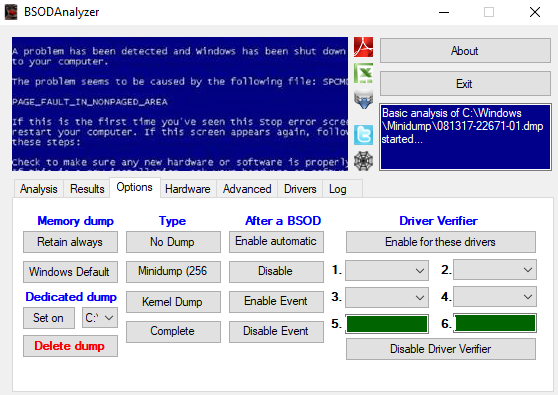Click Disable under After a BSOD
Image resolution: width=558 pixels, height=395 pixels.
(276, 272)
